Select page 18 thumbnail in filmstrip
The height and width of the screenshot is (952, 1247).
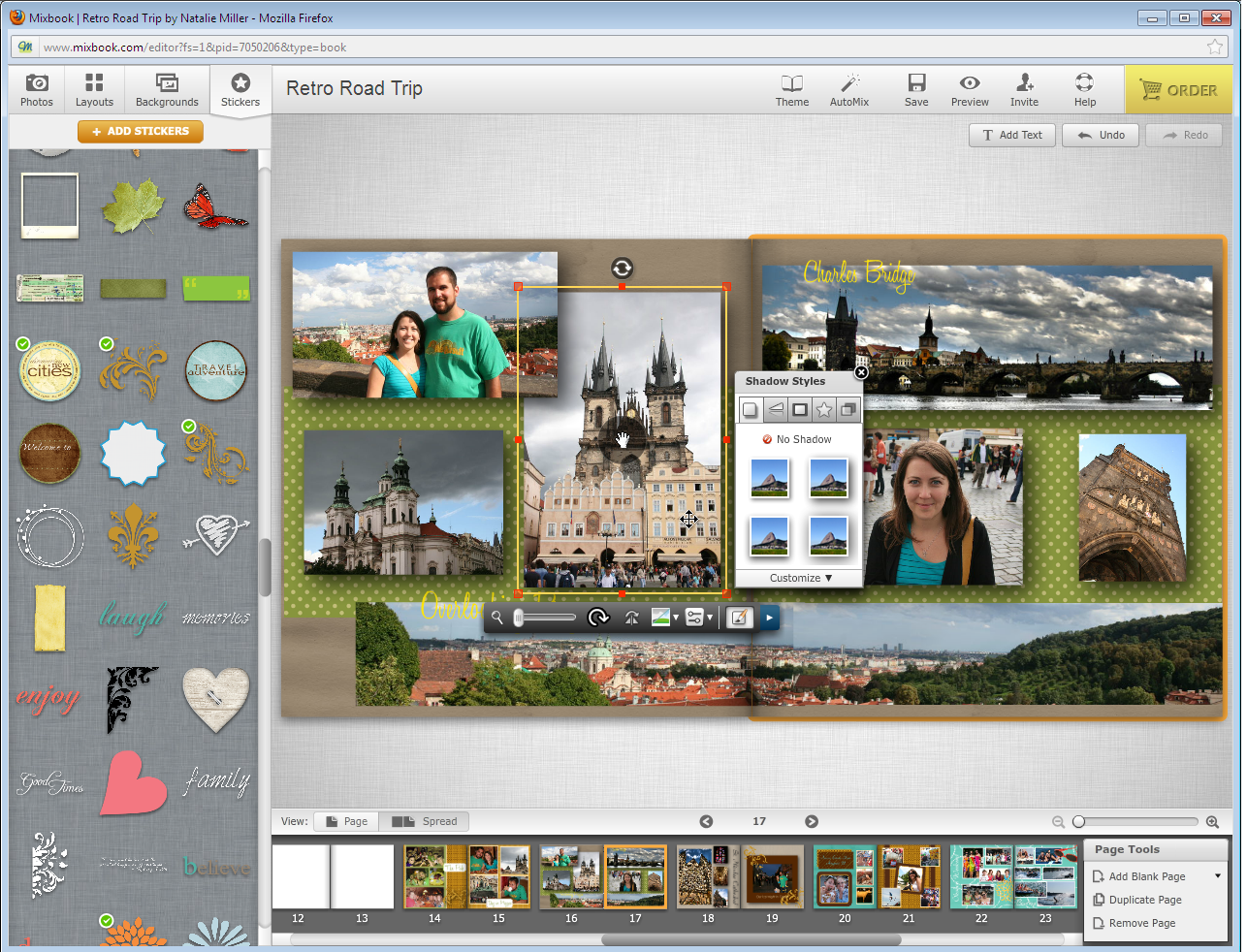pos(708,876)
